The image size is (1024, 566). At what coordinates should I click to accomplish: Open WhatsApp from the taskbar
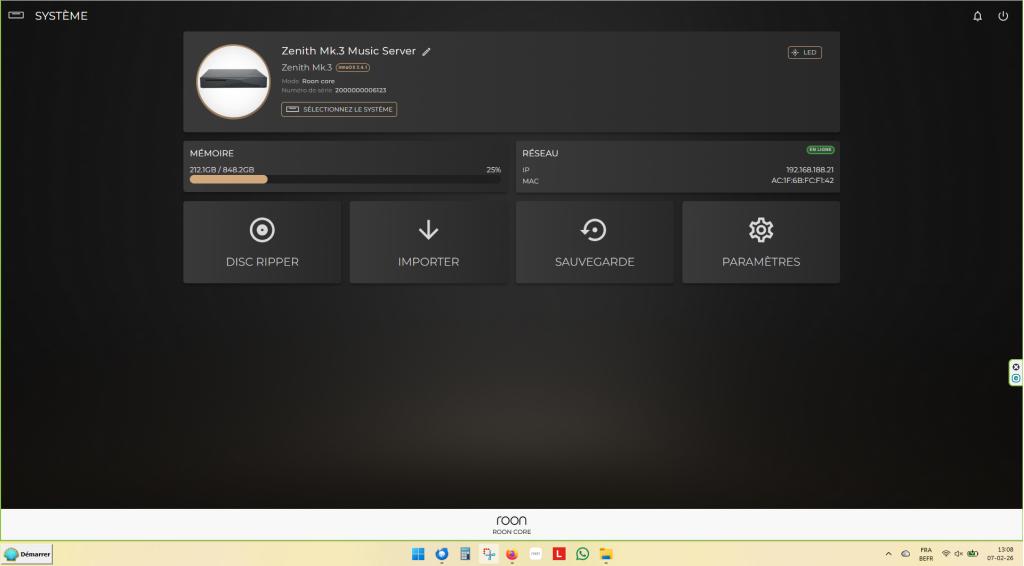tap(582, 554)
